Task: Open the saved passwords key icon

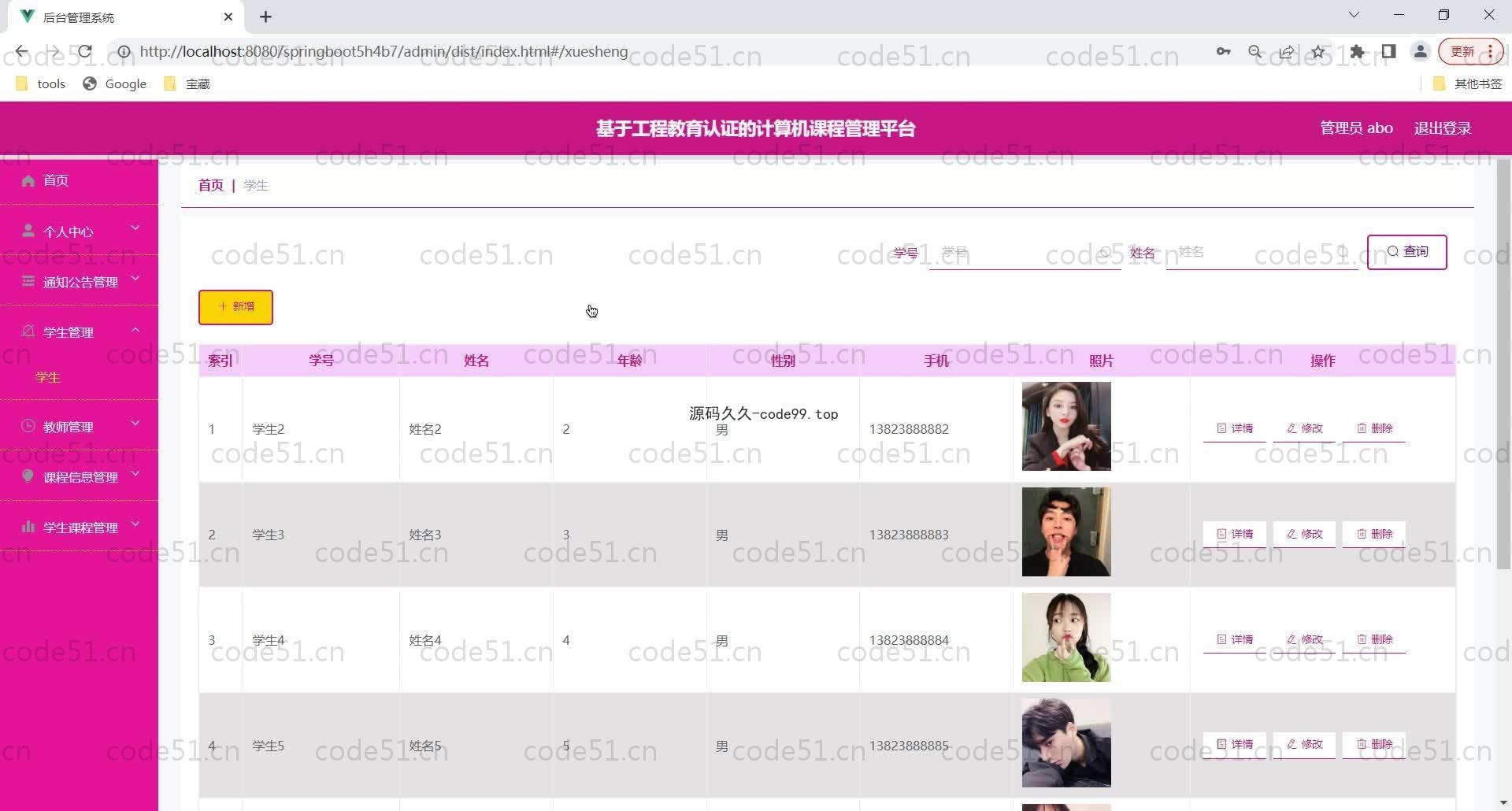Action: click(1223, 52)
